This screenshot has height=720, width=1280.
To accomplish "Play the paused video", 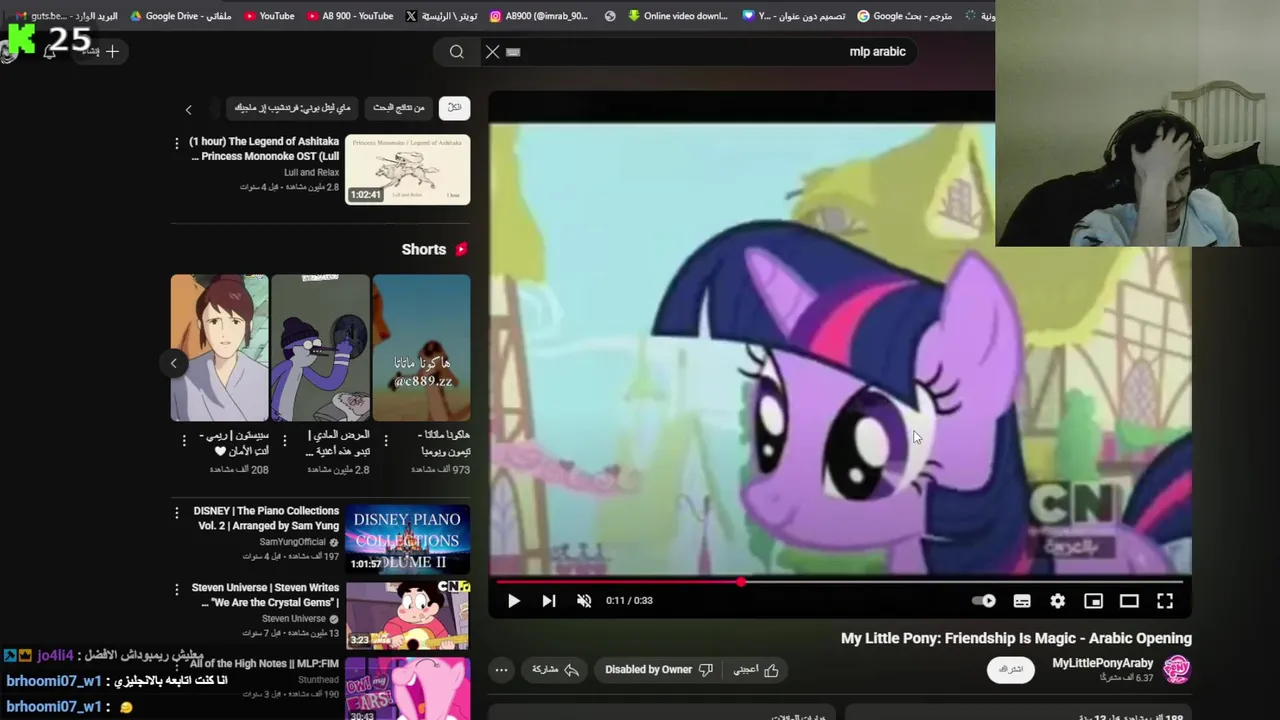I will pos(513,601).
